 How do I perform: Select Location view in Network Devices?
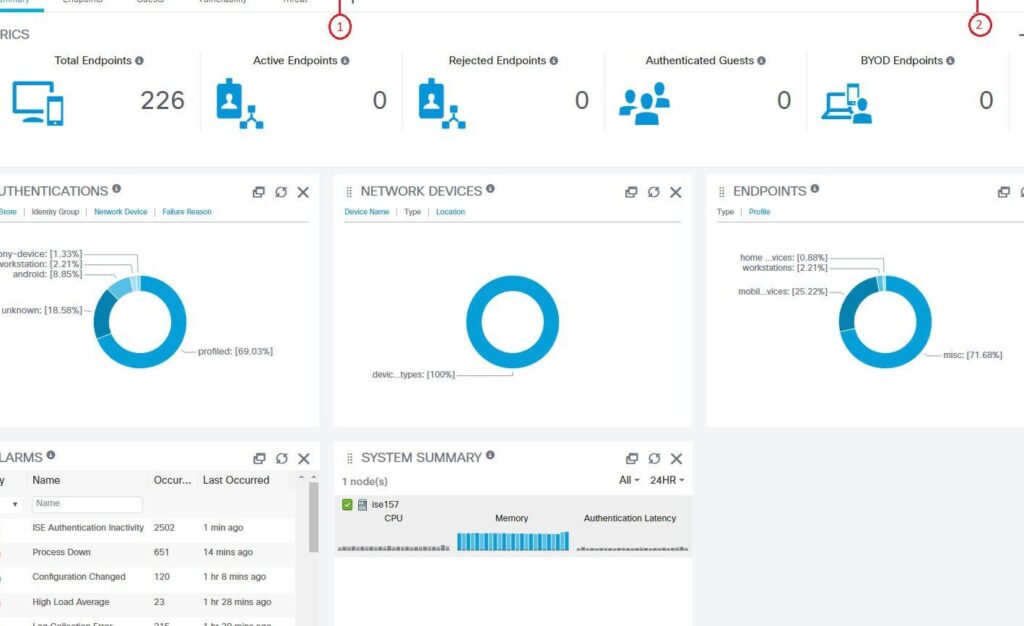click(x=450, y=212)
